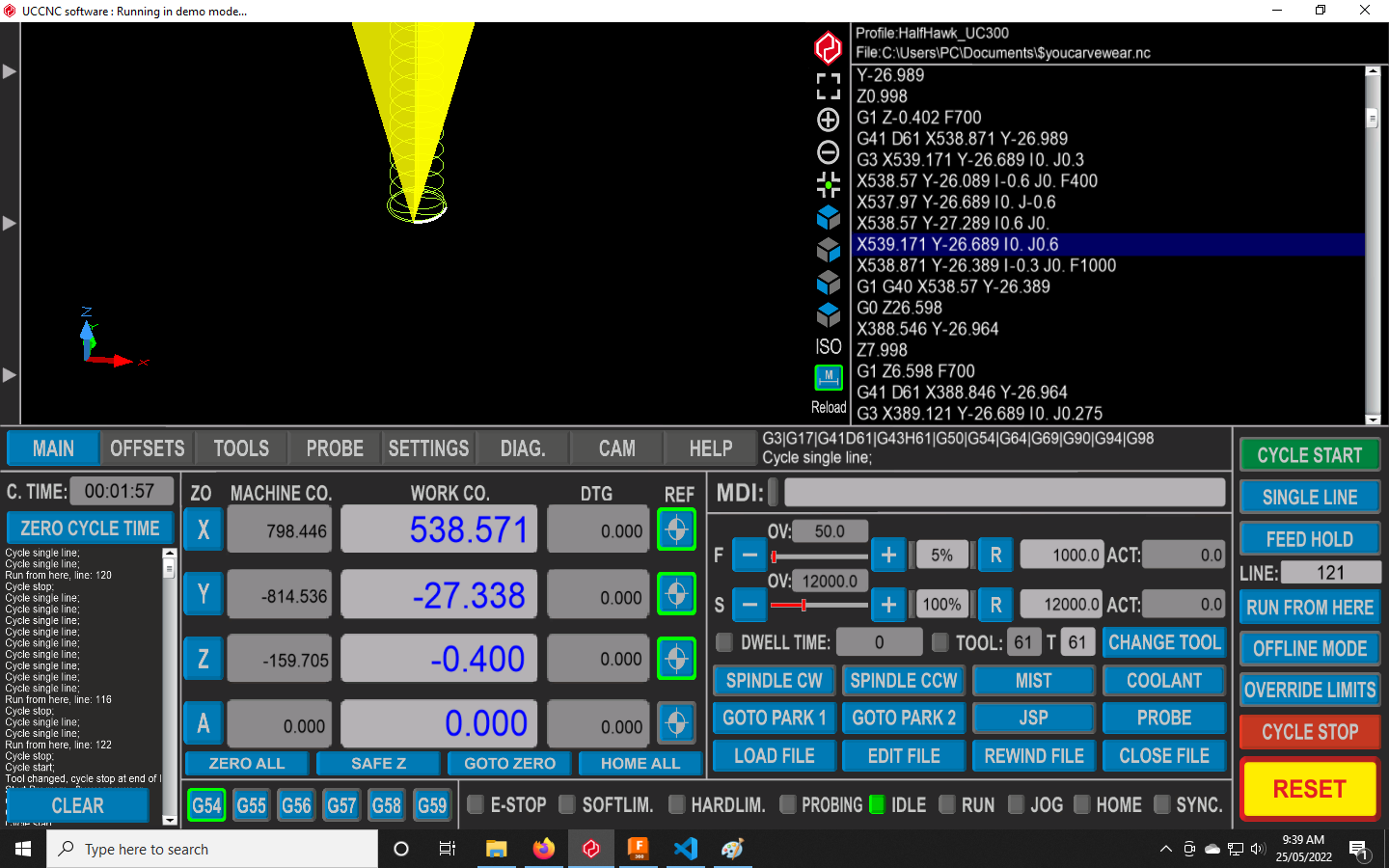Zoom in the toolpath viewer
This screenshot has width=1389, height=868.
point(828,120)
